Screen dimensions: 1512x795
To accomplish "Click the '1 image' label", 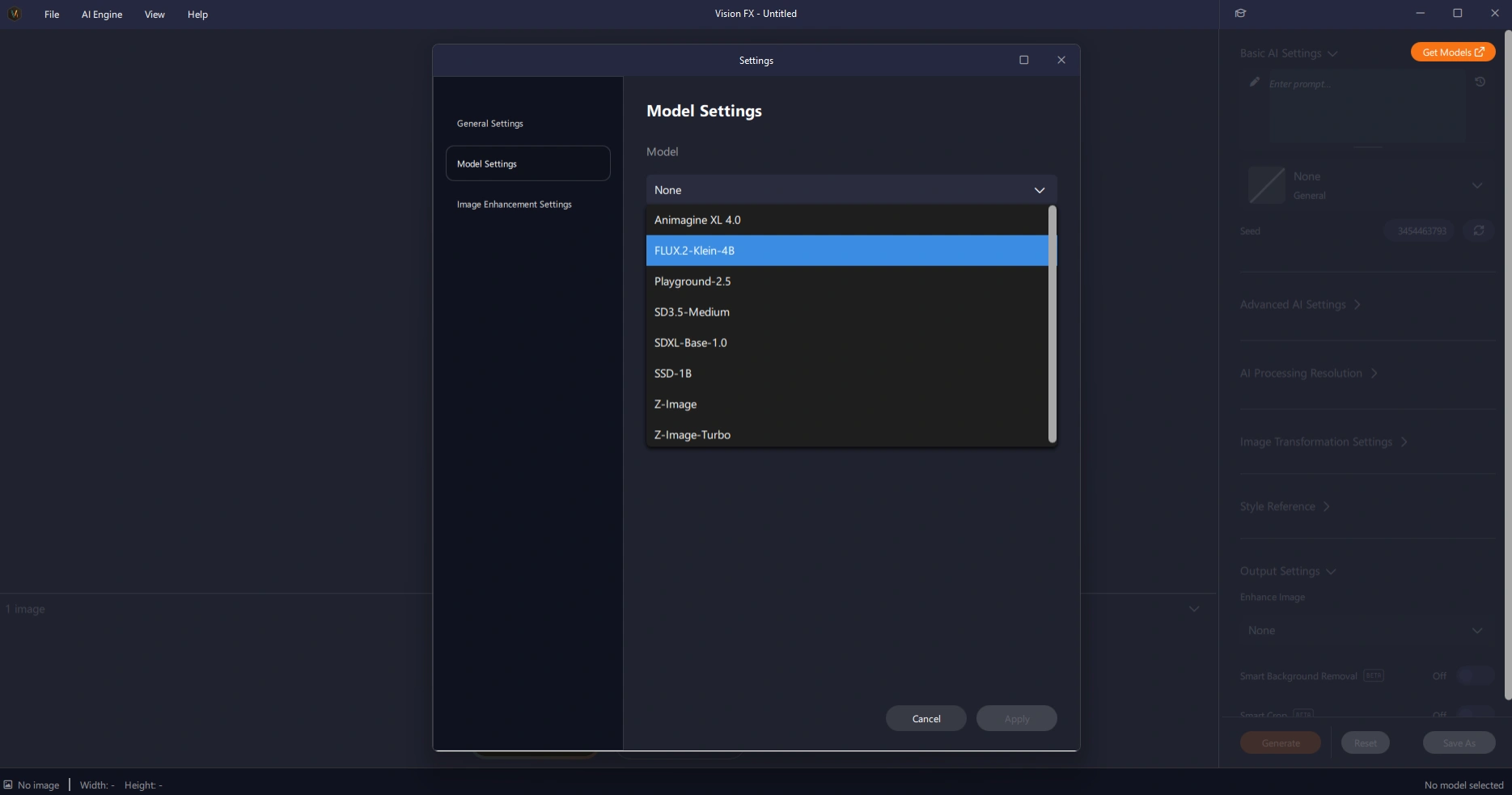I will (x=25, y=609).
